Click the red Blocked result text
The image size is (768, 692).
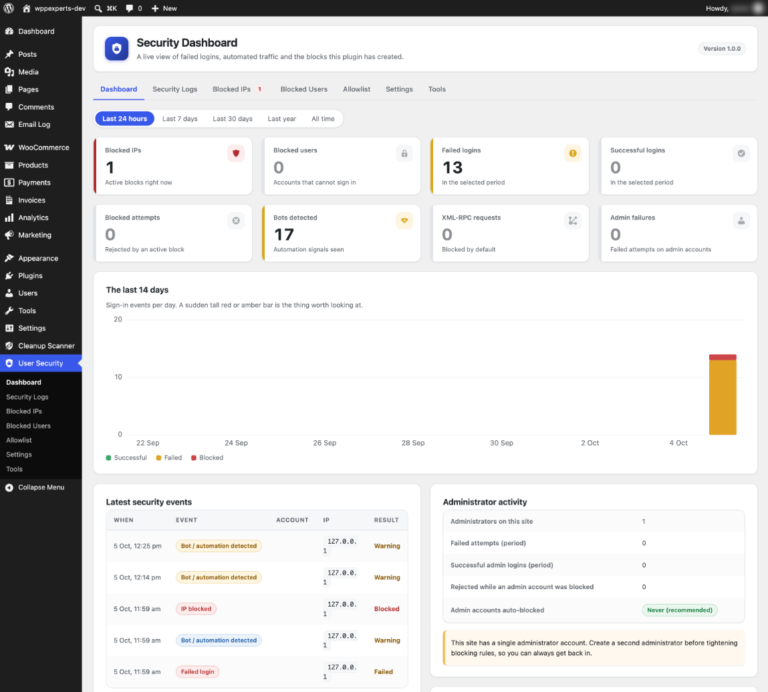(386, 609)
